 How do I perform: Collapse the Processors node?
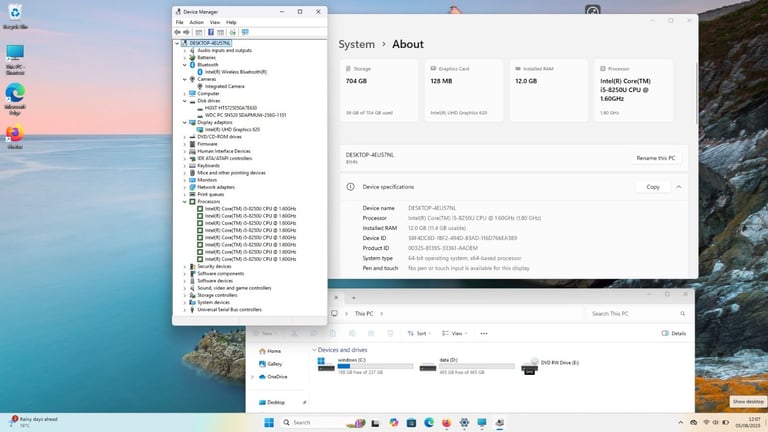pos(185,201)
